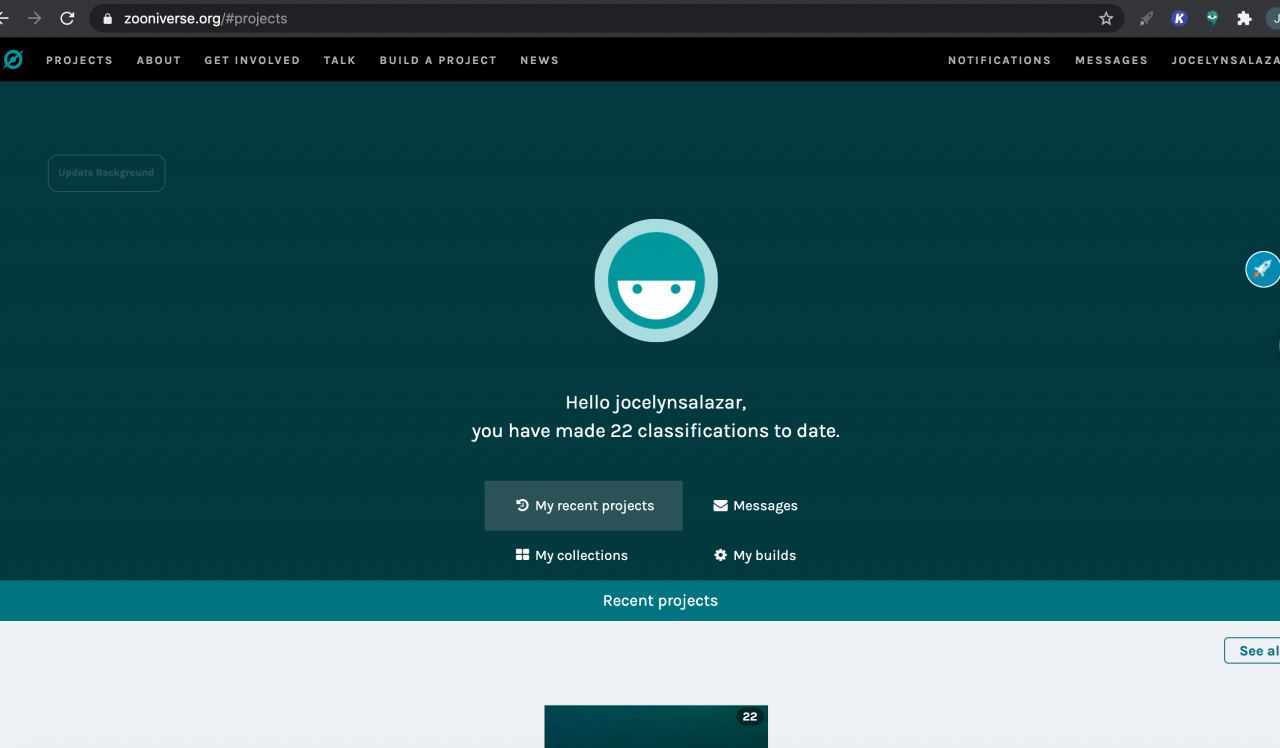Screen dimensions: 1280x748
Task: Open the puzzle-piece Extensions menu
Action: (x=1244, y=18)
